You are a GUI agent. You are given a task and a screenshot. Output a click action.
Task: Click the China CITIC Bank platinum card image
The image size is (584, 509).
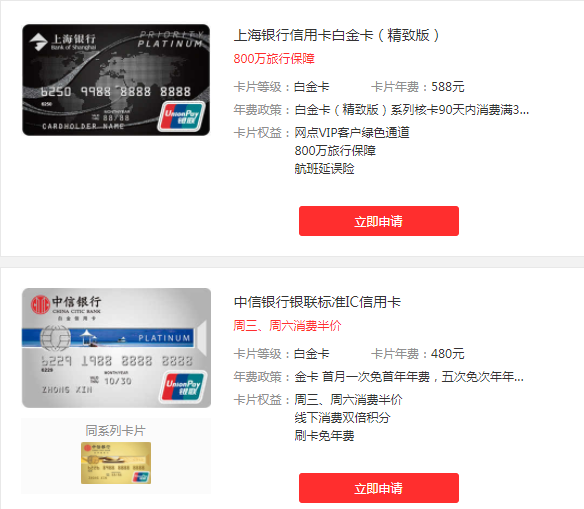pyautogui.click(x=116, y=347)
